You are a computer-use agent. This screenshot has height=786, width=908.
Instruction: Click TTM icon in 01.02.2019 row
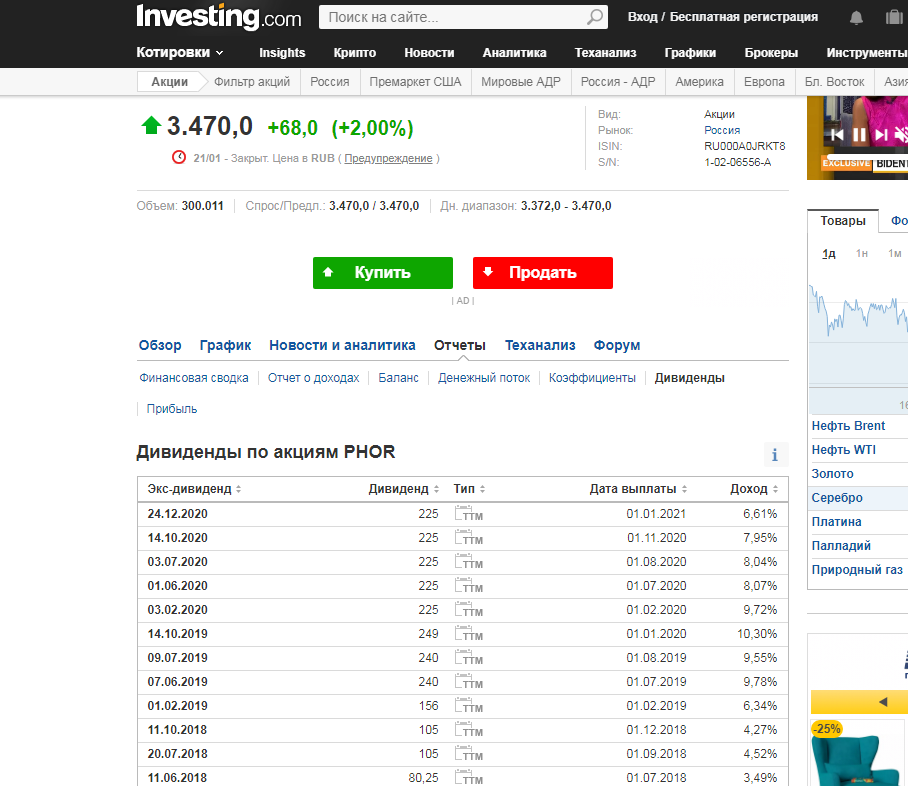click(x=468, y=705)
